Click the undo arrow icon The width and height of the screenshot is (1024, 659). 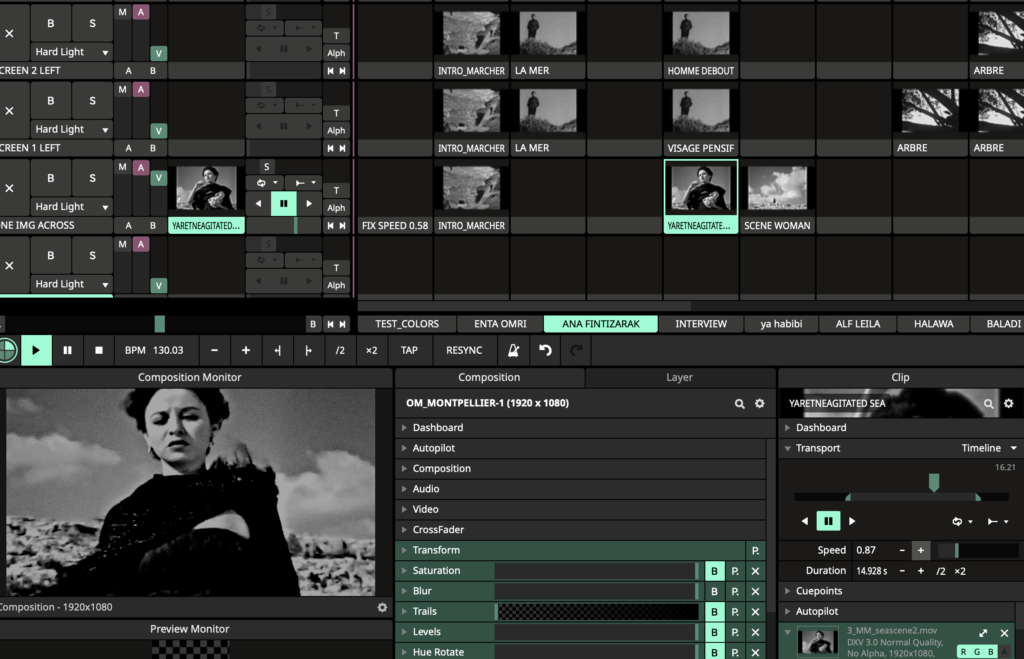(545, 351)
